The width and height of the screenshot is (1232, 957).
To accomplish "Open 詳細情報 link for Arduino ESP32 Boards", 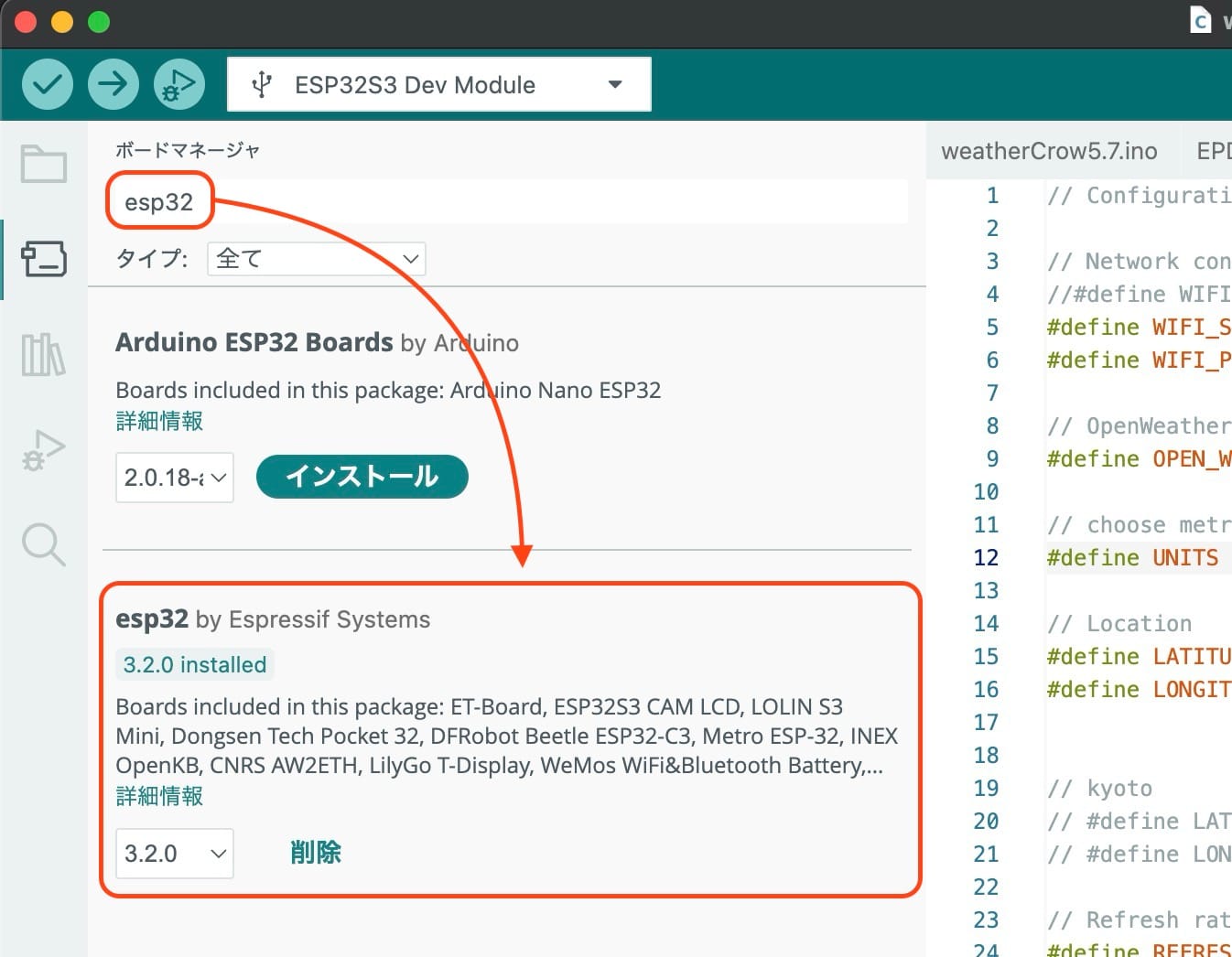I will (159, 421).
